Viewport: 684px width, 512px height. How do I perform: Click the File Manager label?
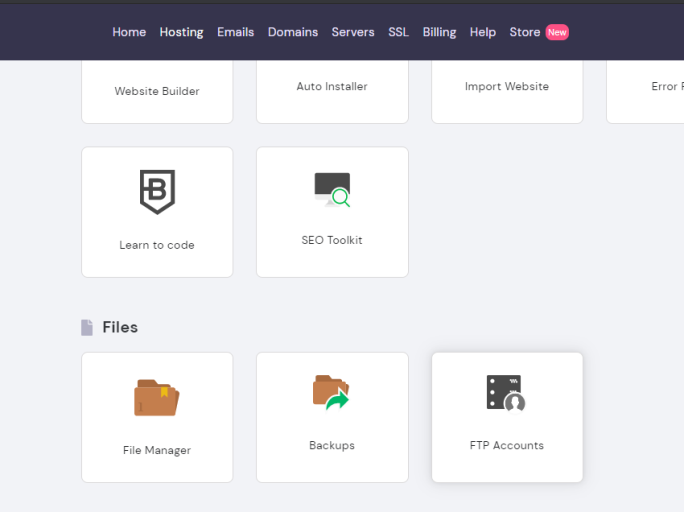(157, 451)
